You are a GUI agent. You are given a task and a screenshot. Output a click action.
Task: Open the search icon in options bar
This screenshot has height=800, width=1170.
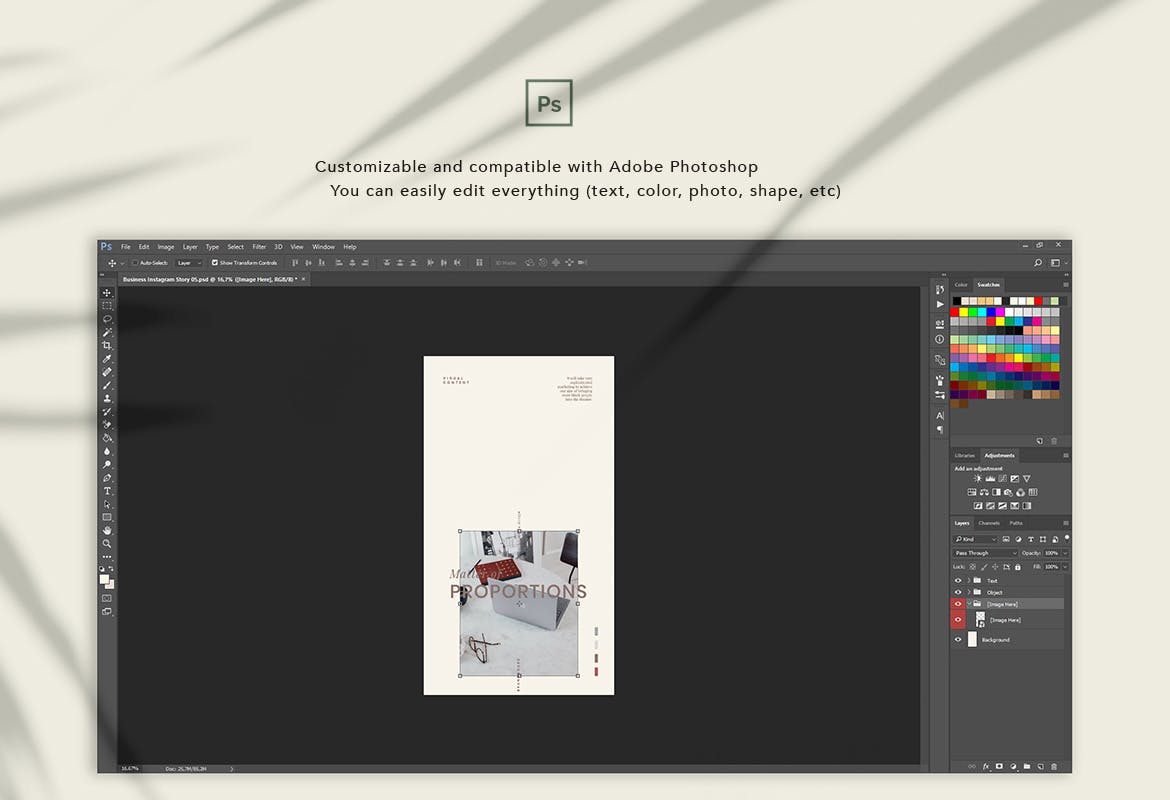click(x=1037, y=263)
